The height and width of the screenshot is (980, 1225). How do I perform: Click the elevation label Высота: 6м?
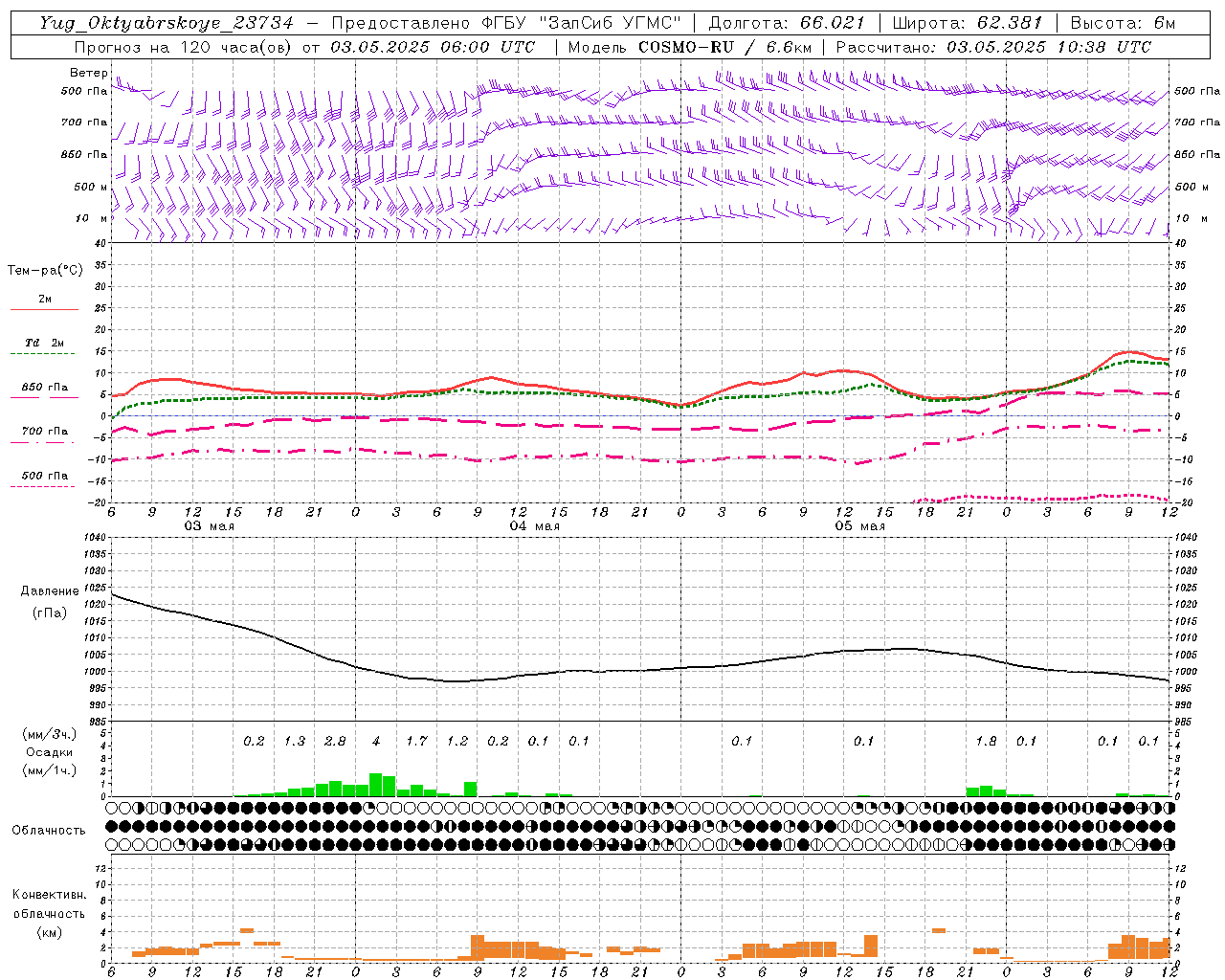(x=1123, y=23)
